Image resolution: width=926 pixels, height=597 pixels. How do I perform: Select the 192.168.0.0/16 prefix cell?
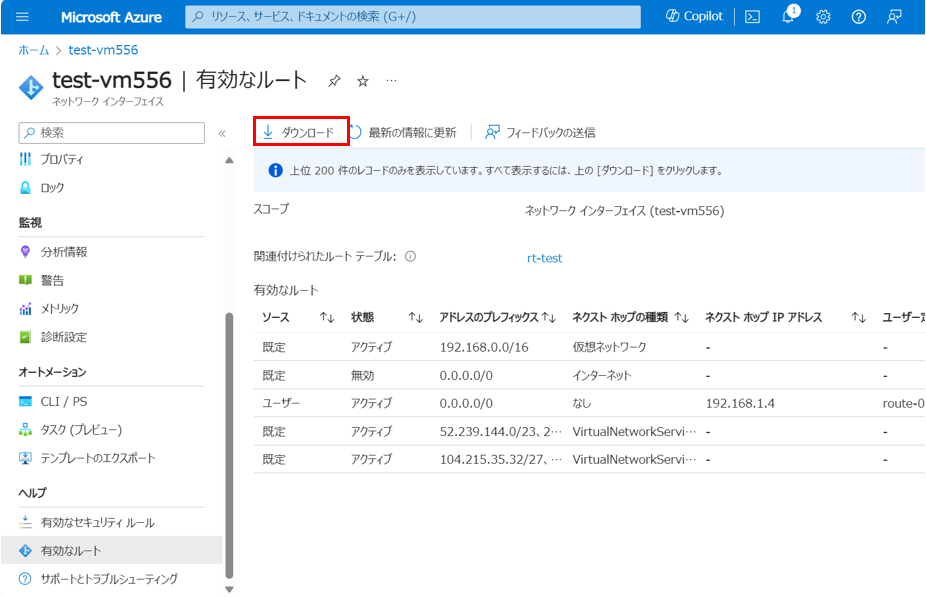tap(484, 347)
